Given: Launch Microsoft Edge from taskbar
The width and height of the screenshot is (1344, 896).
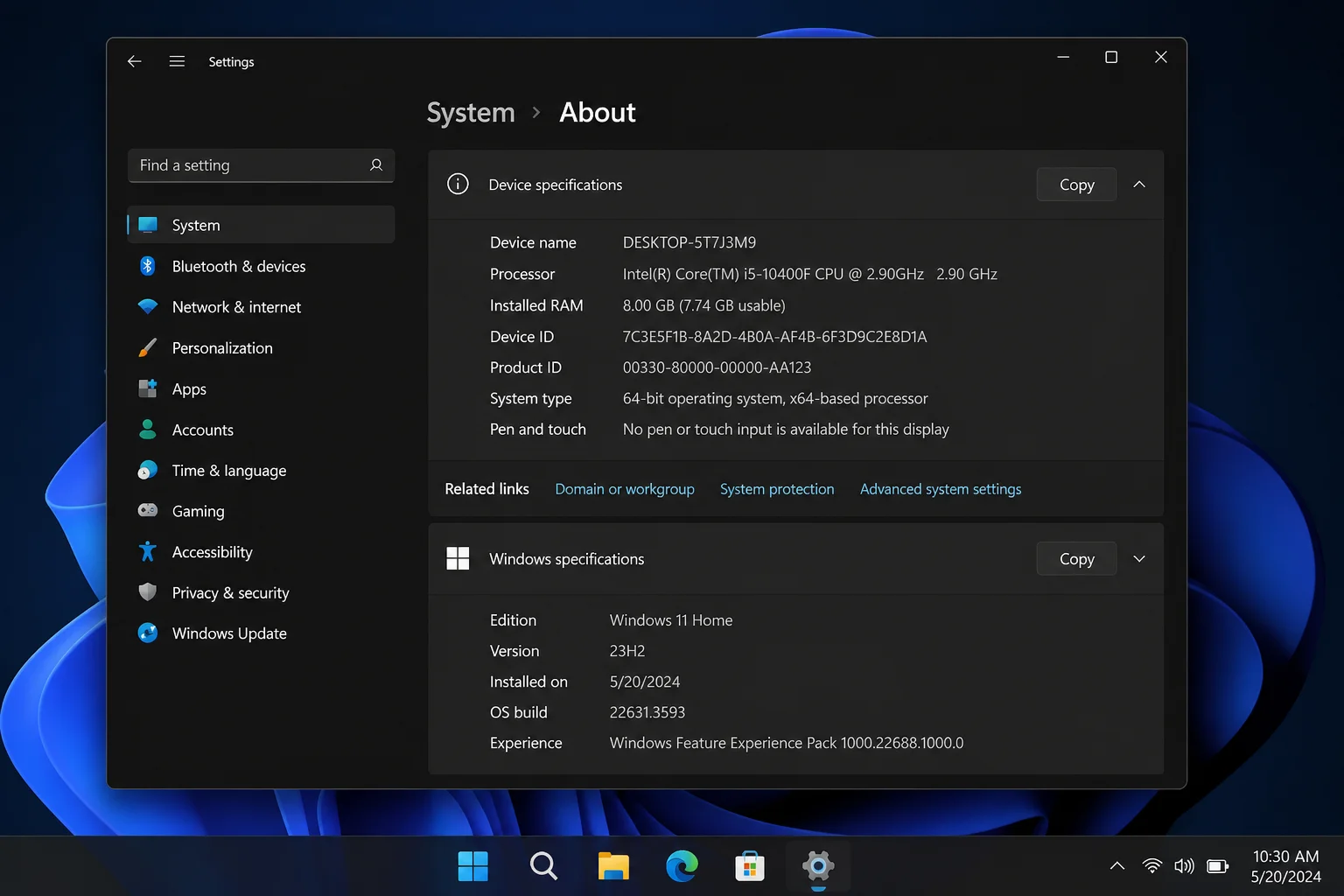Looking at the screenshot, I should (x=682, y=866).
